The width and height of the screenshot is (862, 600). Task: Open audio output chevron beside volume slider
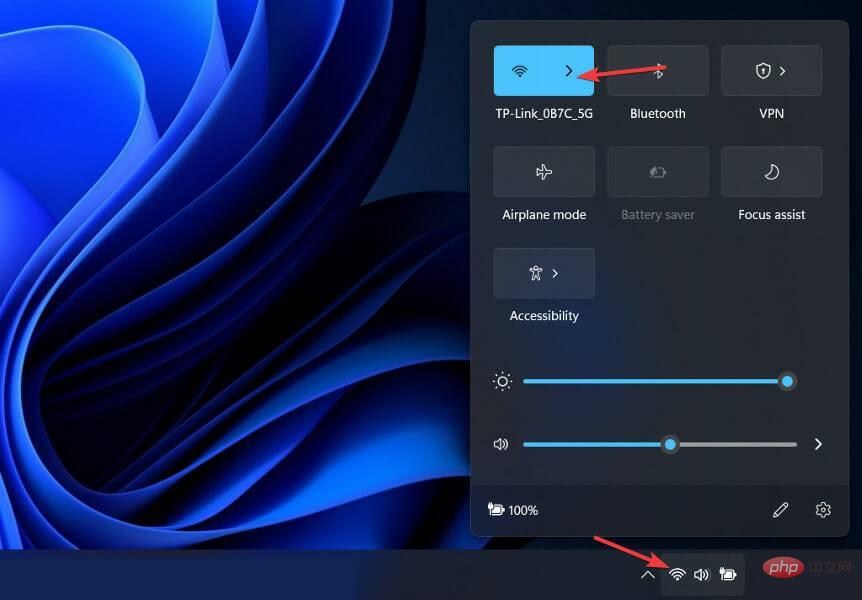tap(818, 444)
